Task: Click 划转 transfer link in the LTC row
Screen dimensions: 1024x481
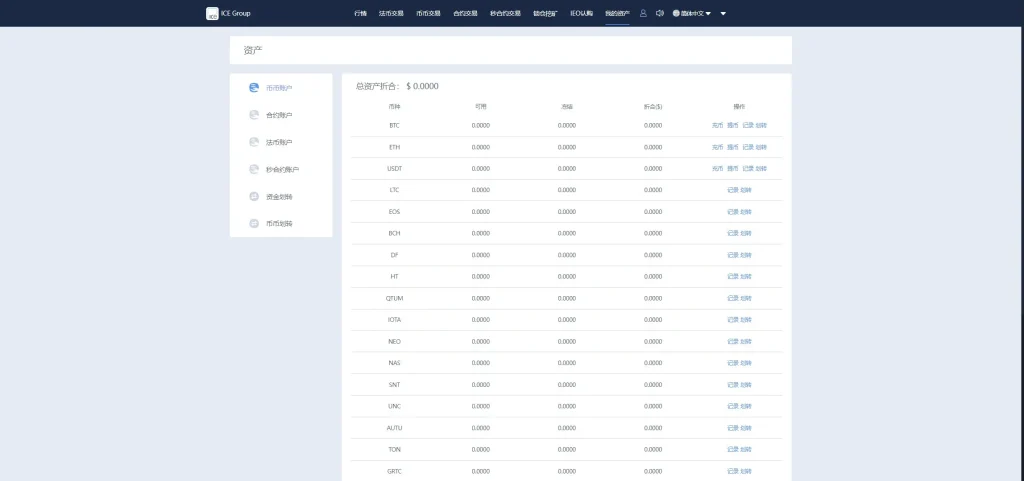Action: [746, 190]
